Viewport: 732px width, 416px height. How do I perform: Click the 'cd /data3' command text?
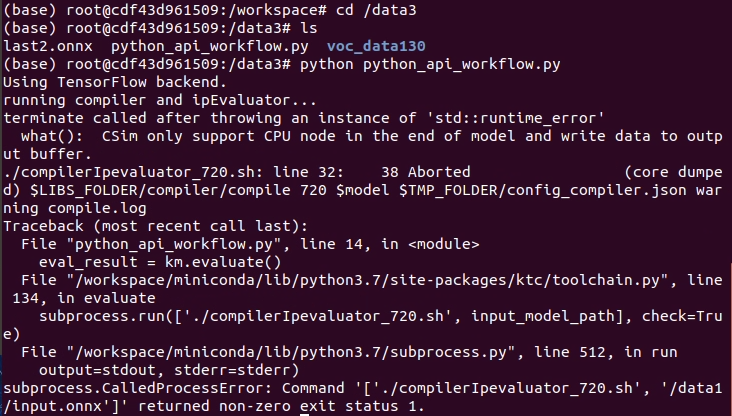(376, 10)
